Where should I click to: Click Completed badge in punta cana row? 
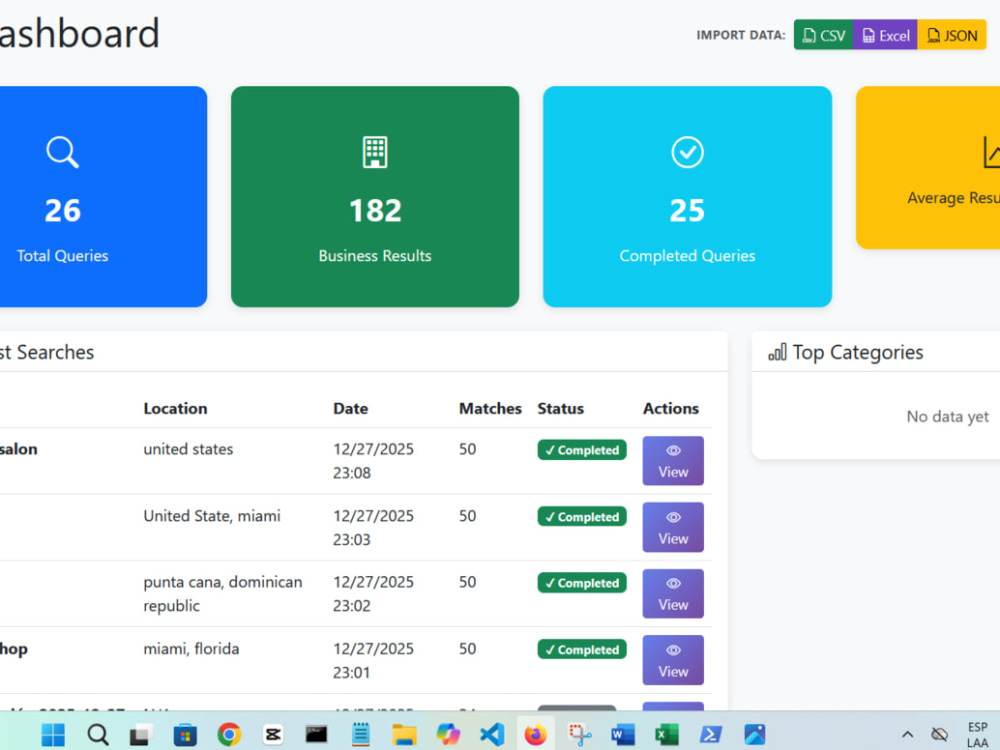coord(582,583)
